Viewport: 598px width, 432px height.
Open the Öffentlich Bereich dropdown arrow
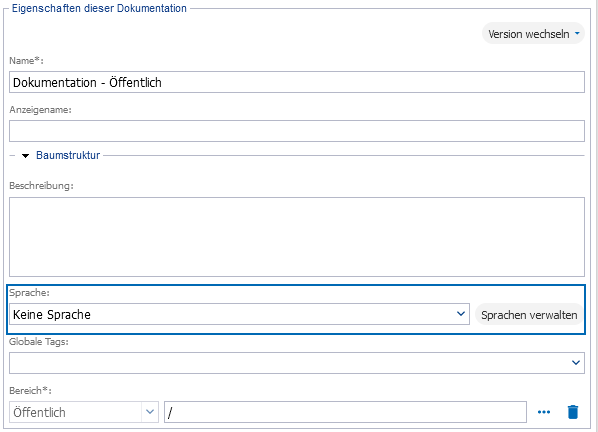click(150, 412)
